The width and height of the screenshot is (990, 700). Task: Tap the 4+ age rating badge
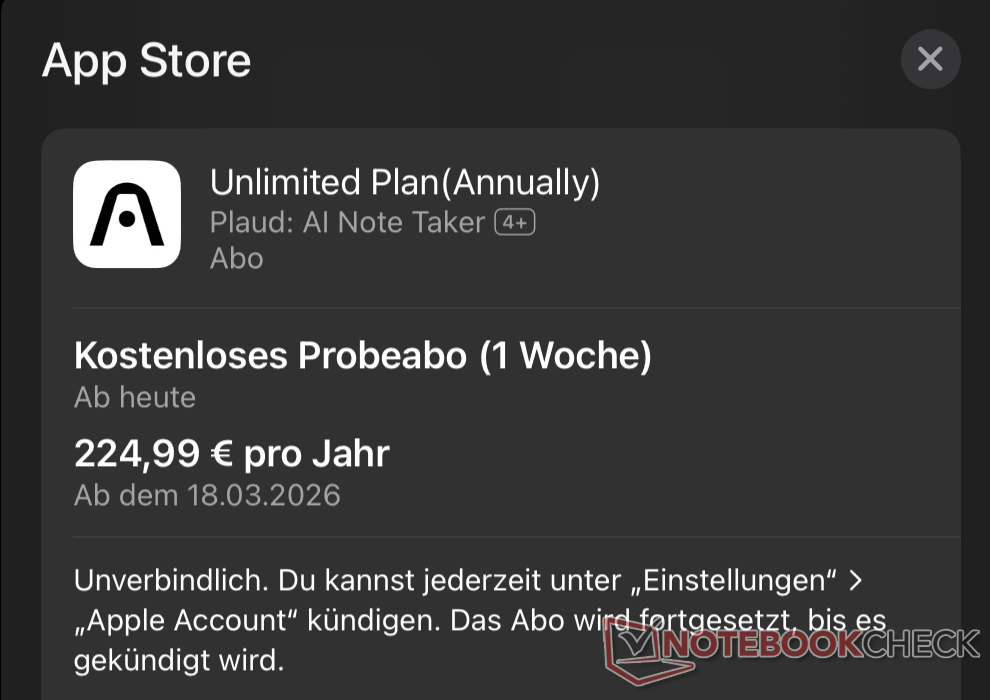[x=515, y=222]
